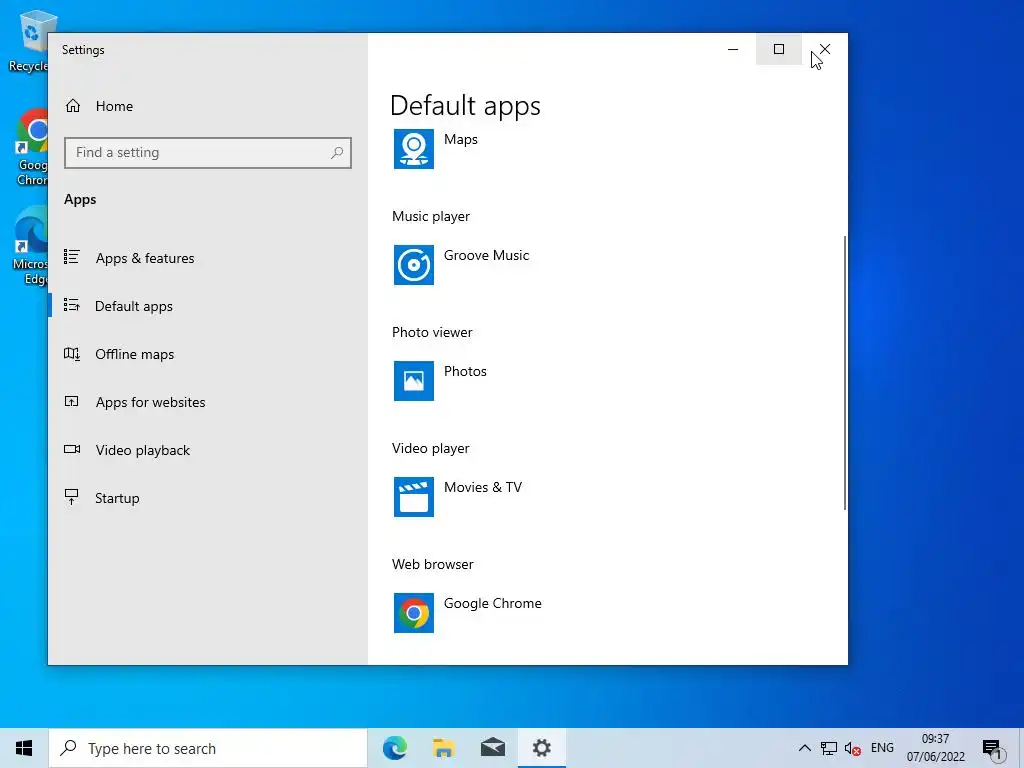Screen dimensions: 1024x768
Task: Choose the Photos icon under Photo viewer
Action: 413,381
